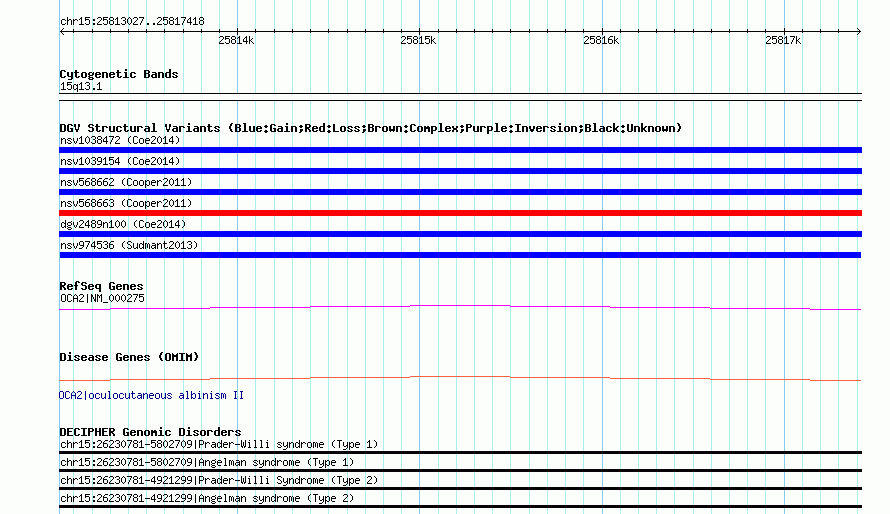Click the right arrow of the ruler

(x=858, y=31)
